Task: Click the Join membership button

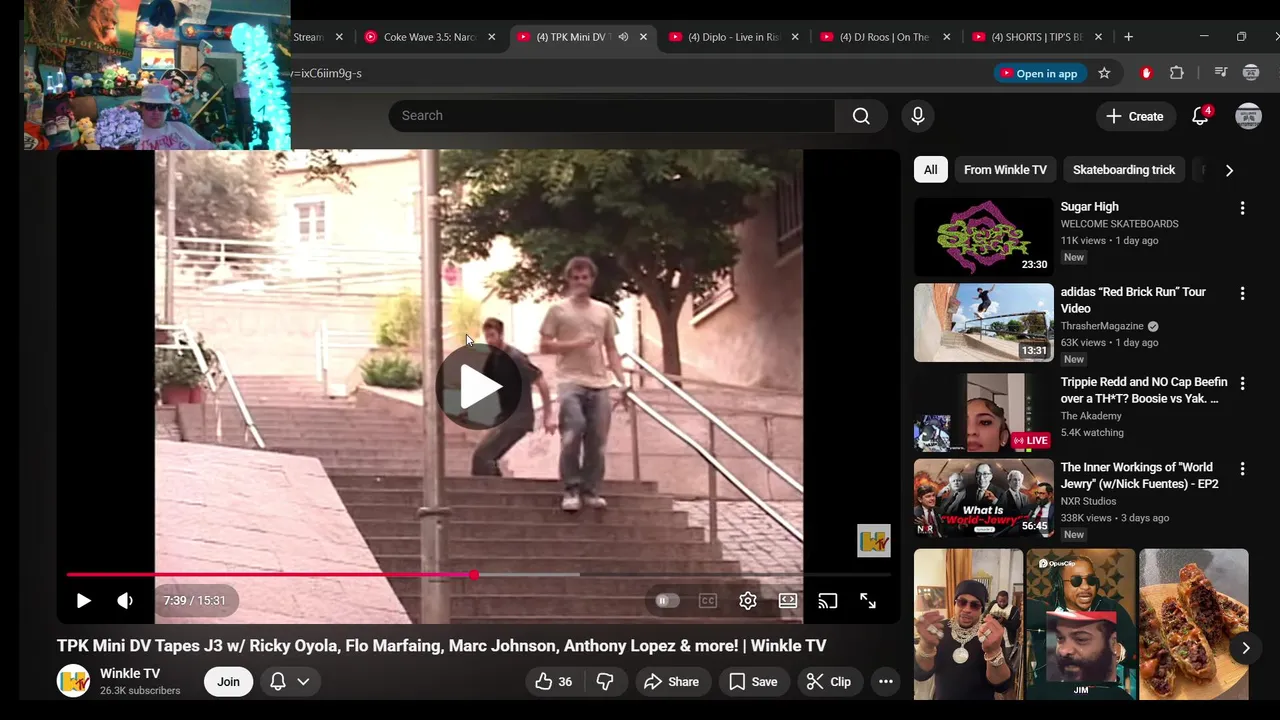Action: [229, 682]
